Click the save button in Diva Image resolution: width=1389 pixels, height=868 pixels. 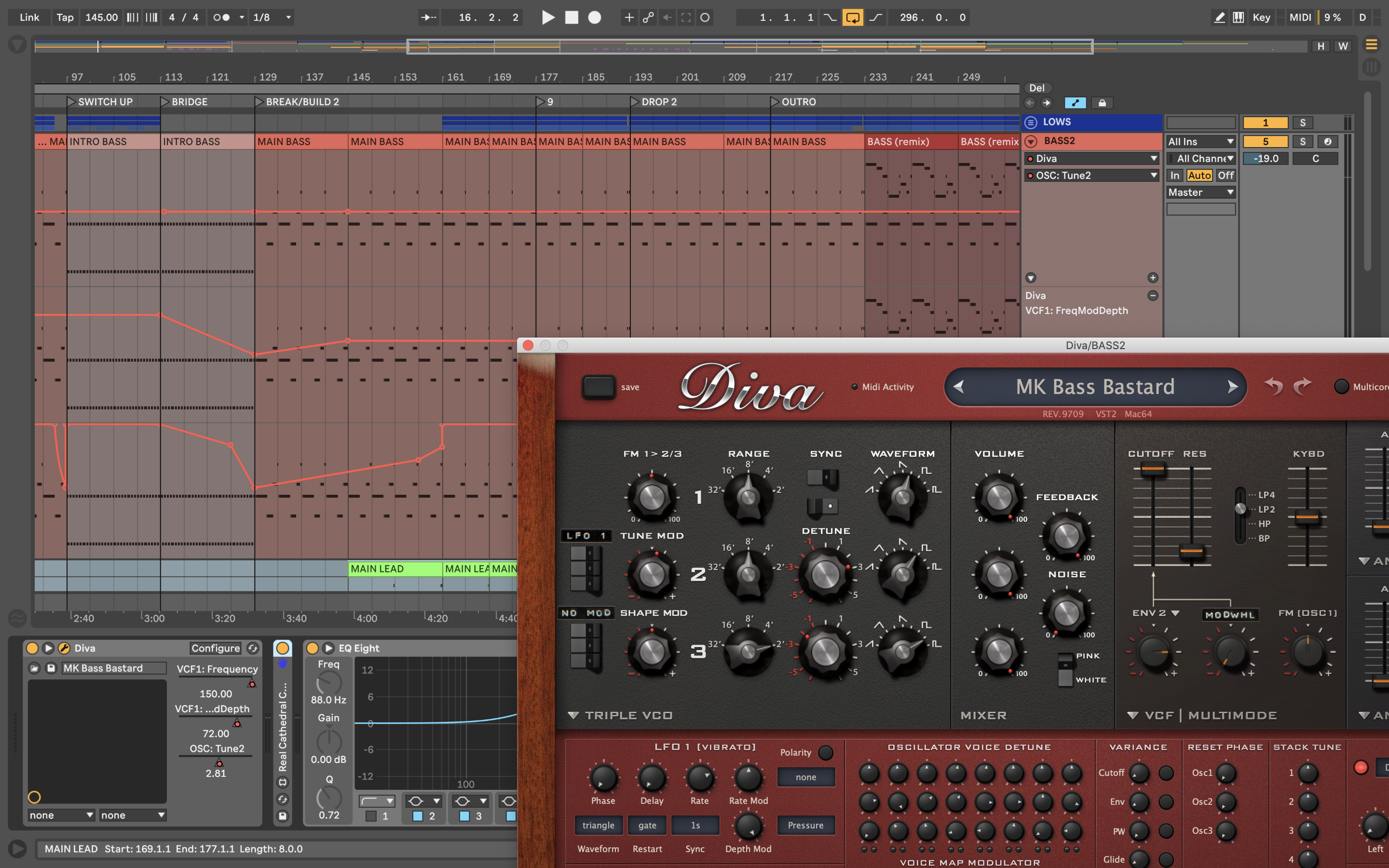pos(599,386)
